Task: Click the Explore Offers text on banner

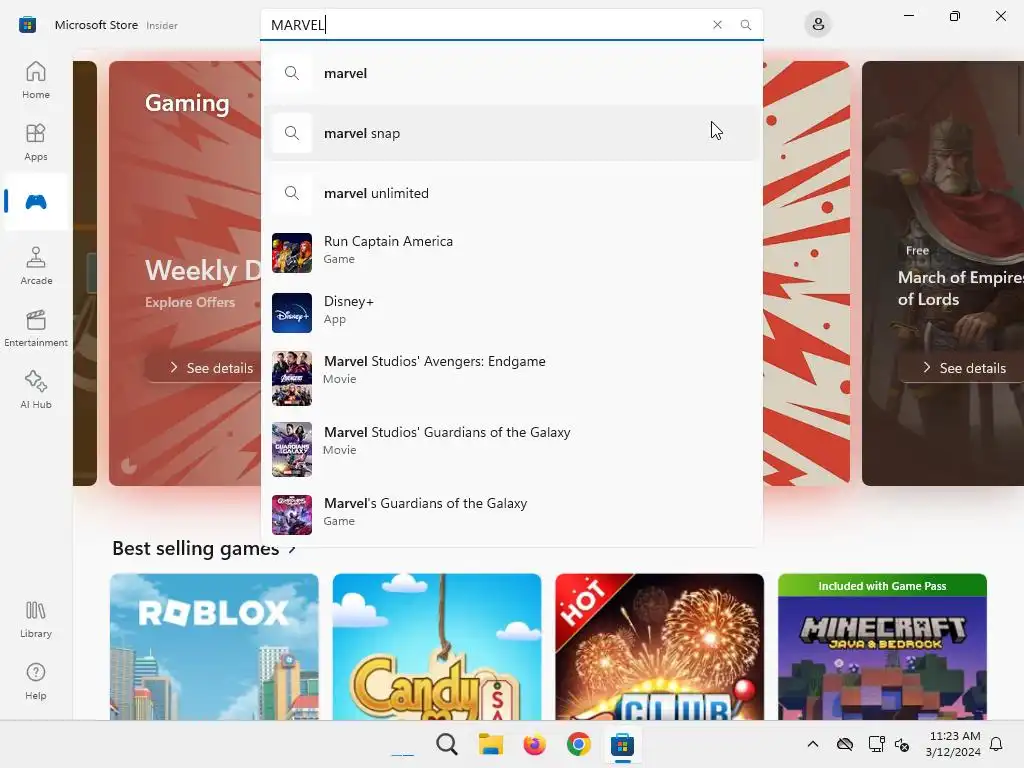Action: coord(190,302)
